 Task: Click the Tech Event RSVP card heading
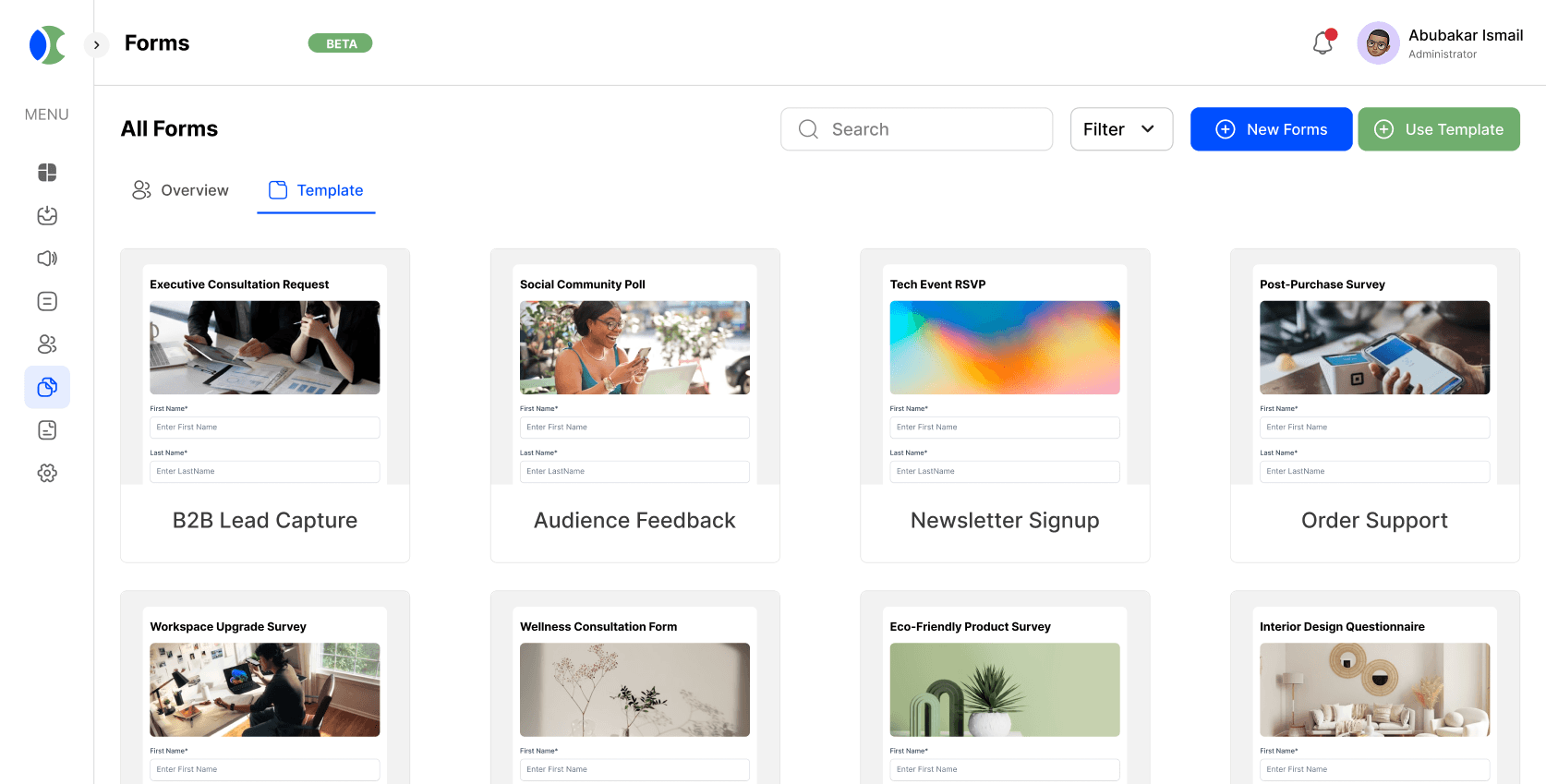tap(937, 284)
